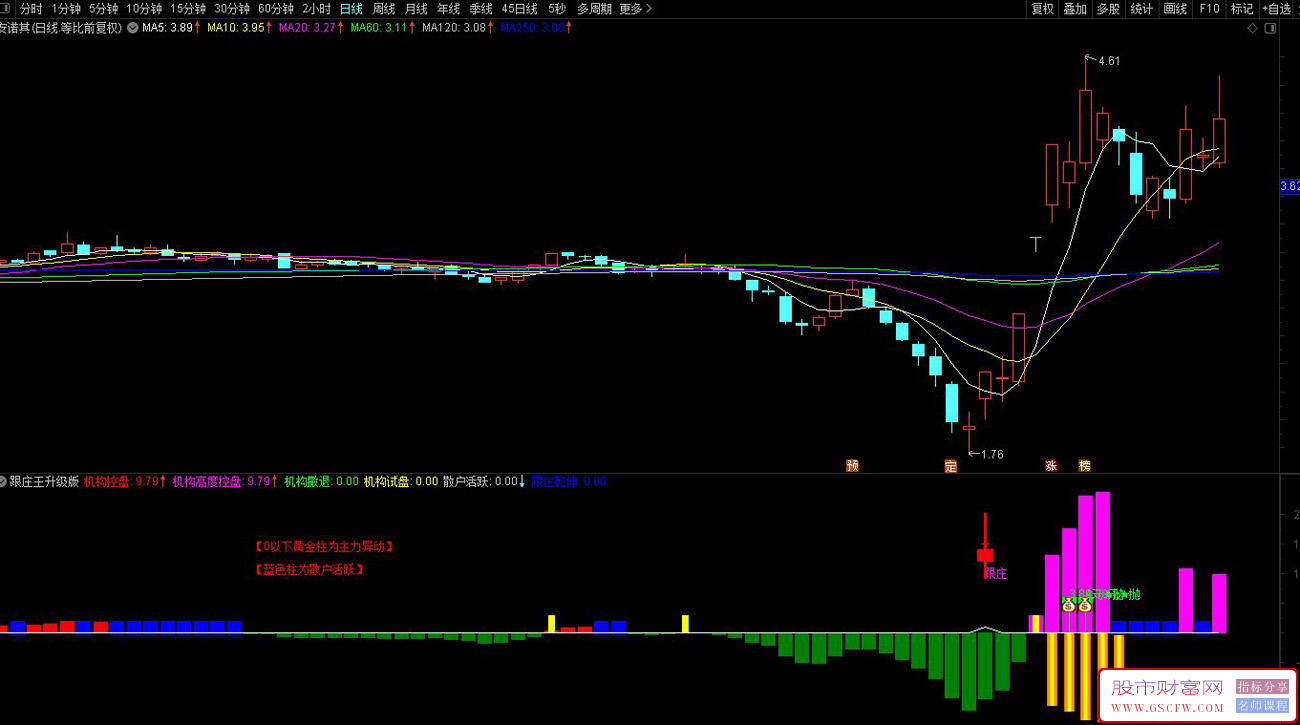Image resolution: width=1300 pixels, height=725 pixels.
Task: Click the 标记 mark button
Action: (x=1242, y=8)
